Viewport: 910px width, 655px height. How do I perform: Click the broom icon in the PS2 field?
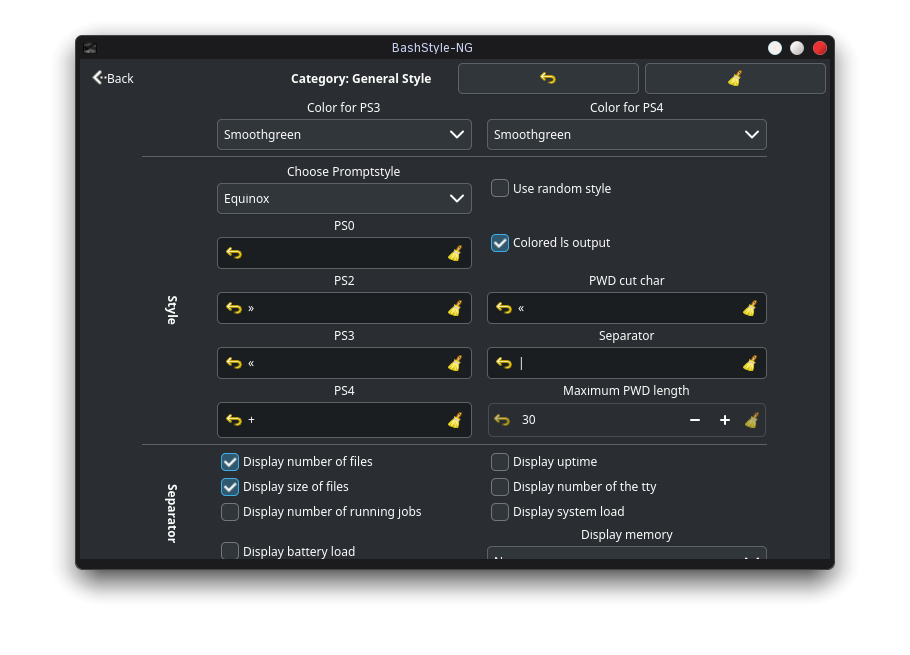[x=455, y=308]
